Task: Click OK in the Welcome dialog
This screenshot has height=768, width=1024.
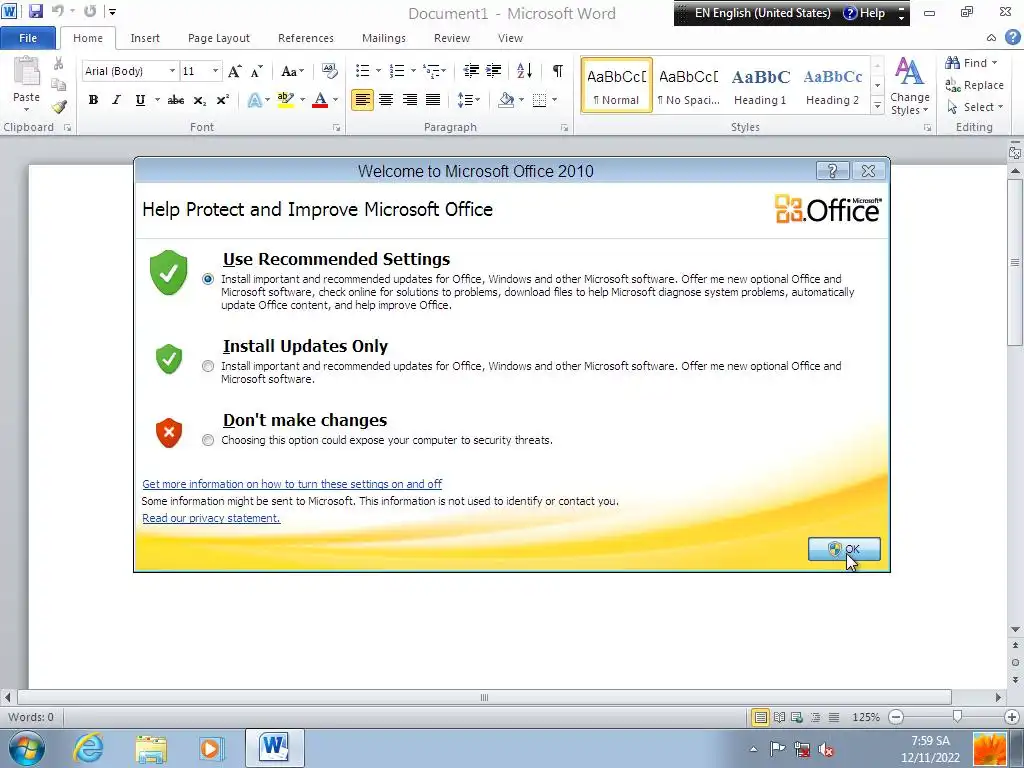Action: pos(844,549)
